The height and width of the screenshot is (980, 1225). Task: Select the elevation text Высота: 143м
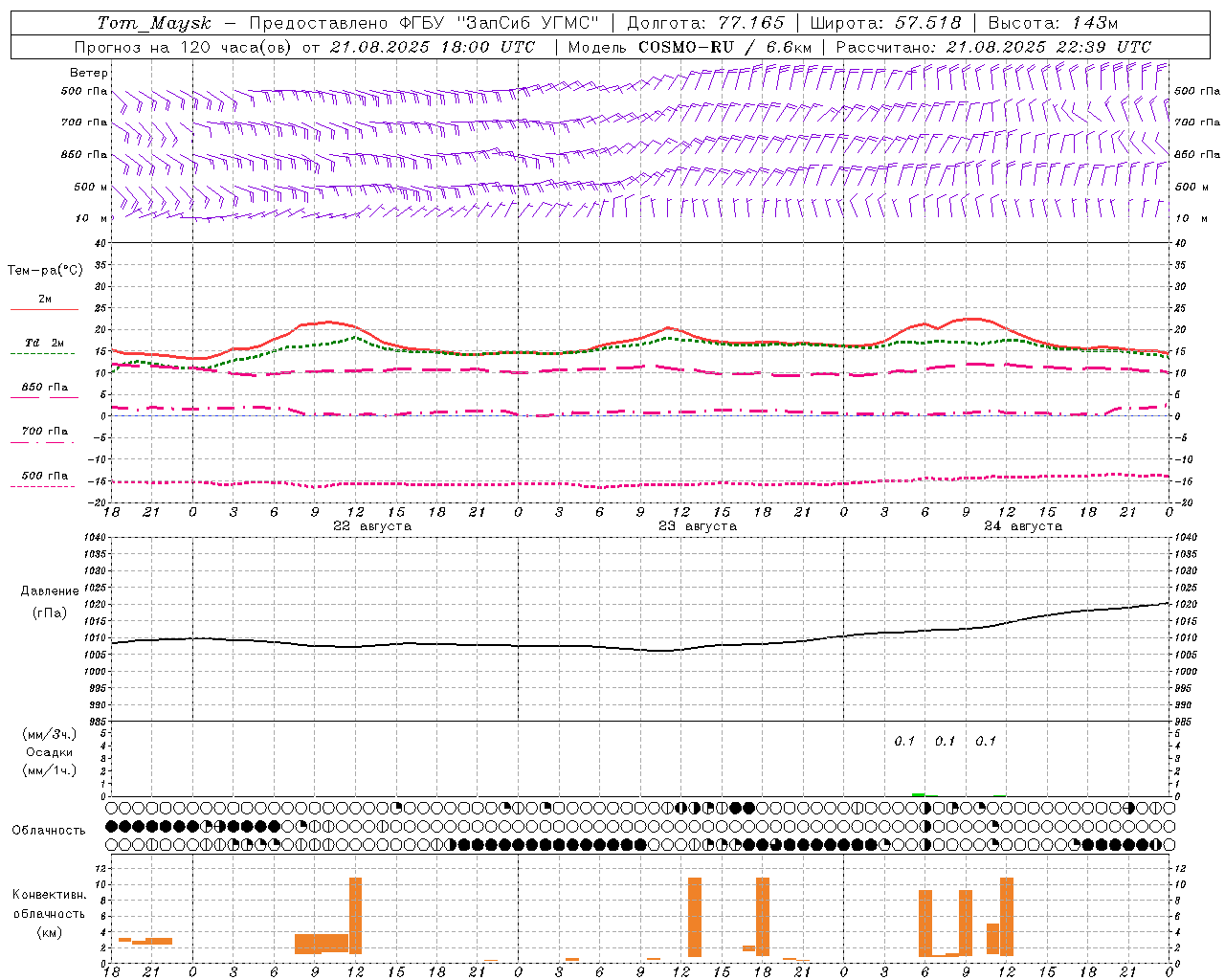coord(1054,23)
